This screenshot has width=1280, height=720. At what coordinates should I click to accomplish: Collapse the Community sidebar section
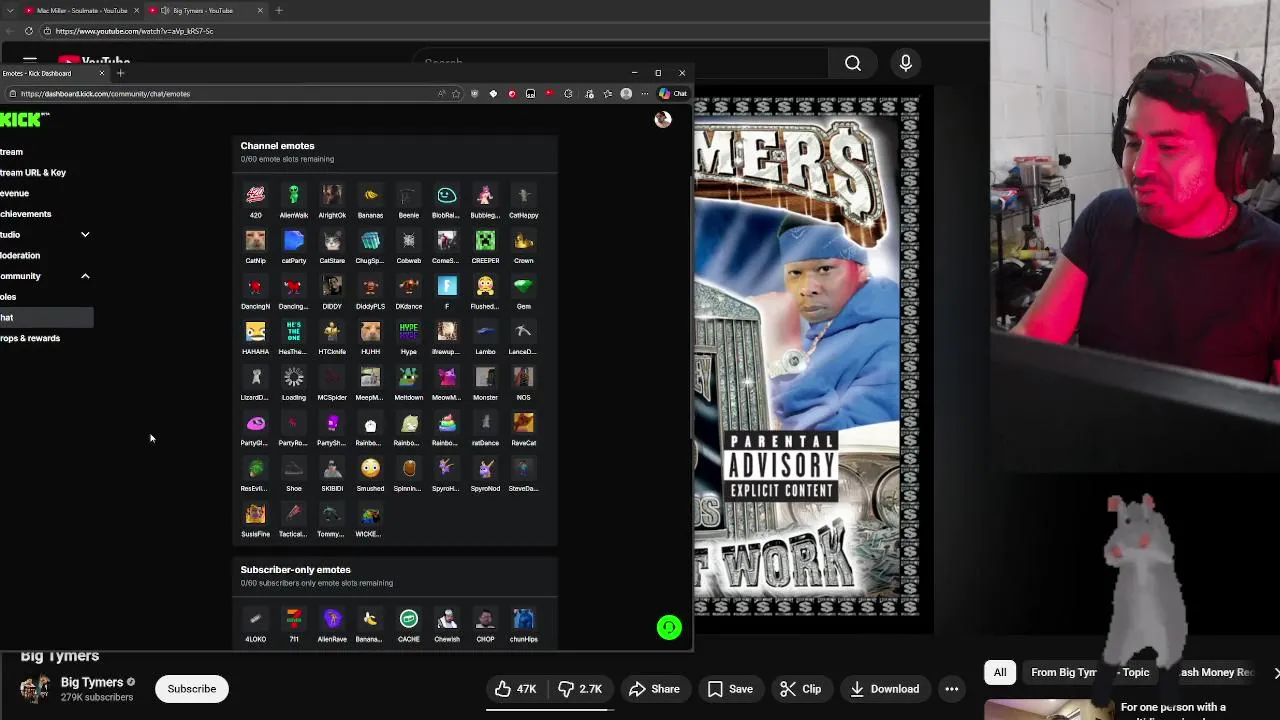(85, 276)
